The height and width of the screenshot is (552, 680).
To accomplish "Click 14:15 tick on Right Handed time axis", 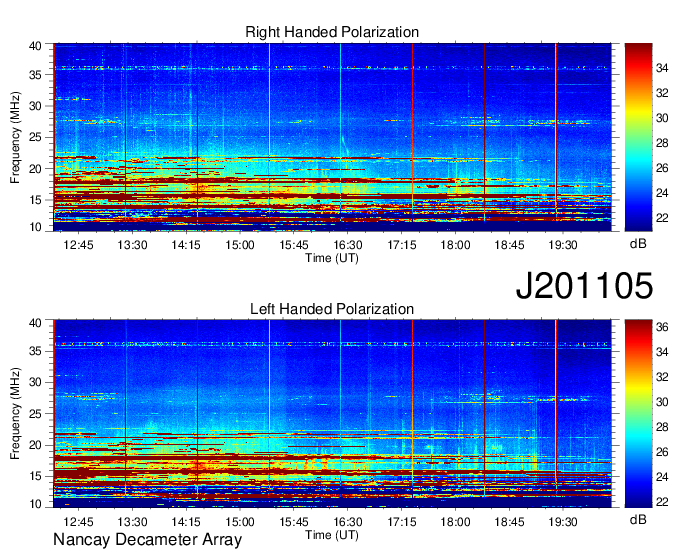I will click(x=186, y=245).
